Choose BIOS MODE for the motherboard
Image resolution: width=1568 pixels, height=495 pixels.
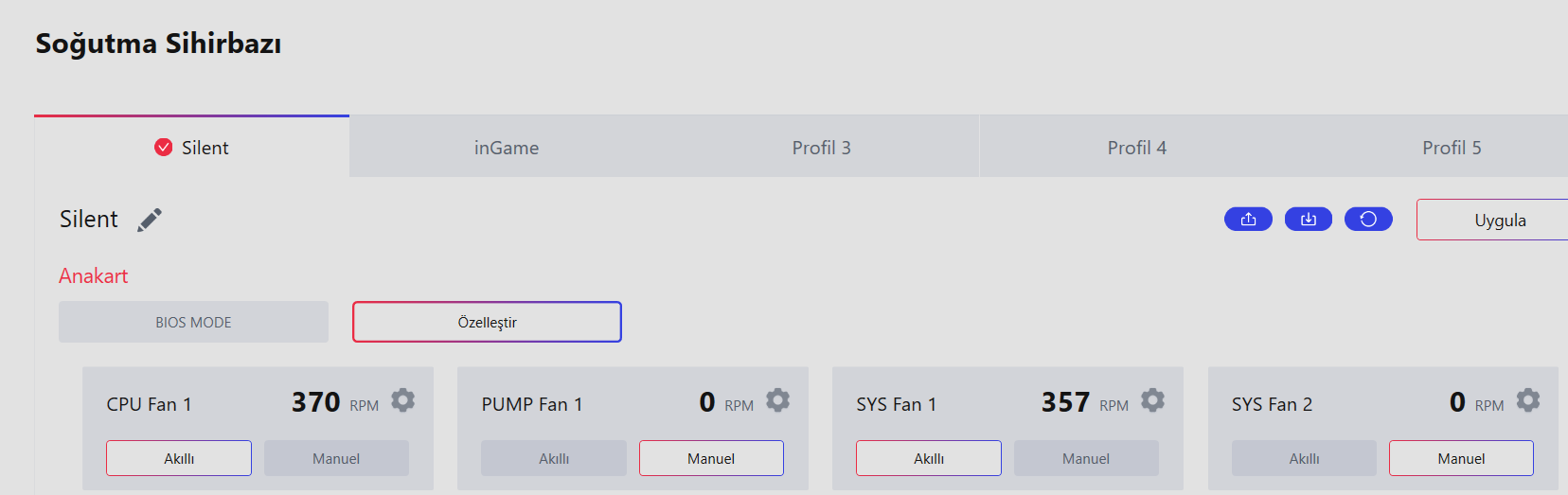coord(193,322)
